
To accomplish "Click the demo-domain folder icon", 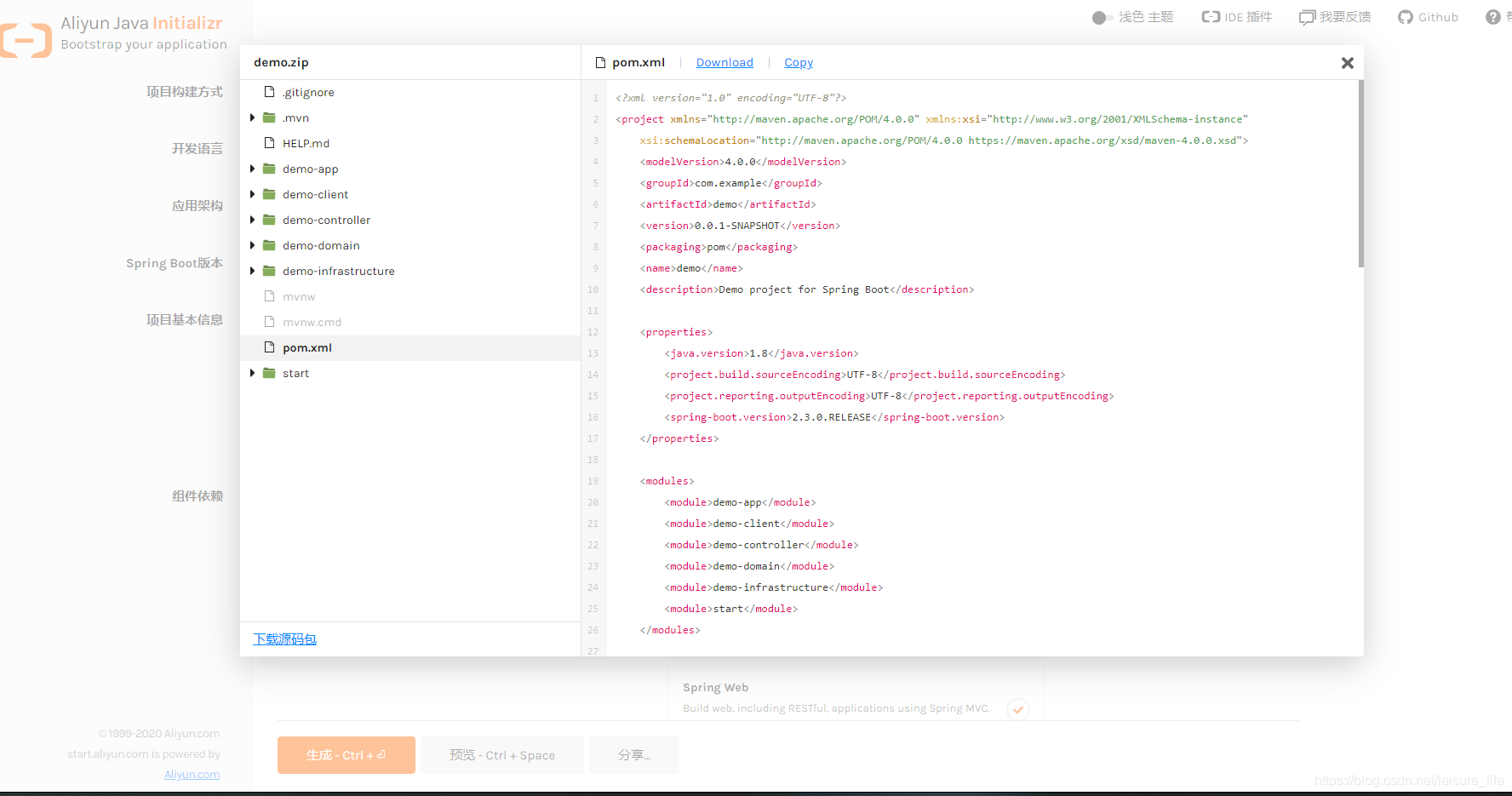I will (x=269, y=245).
